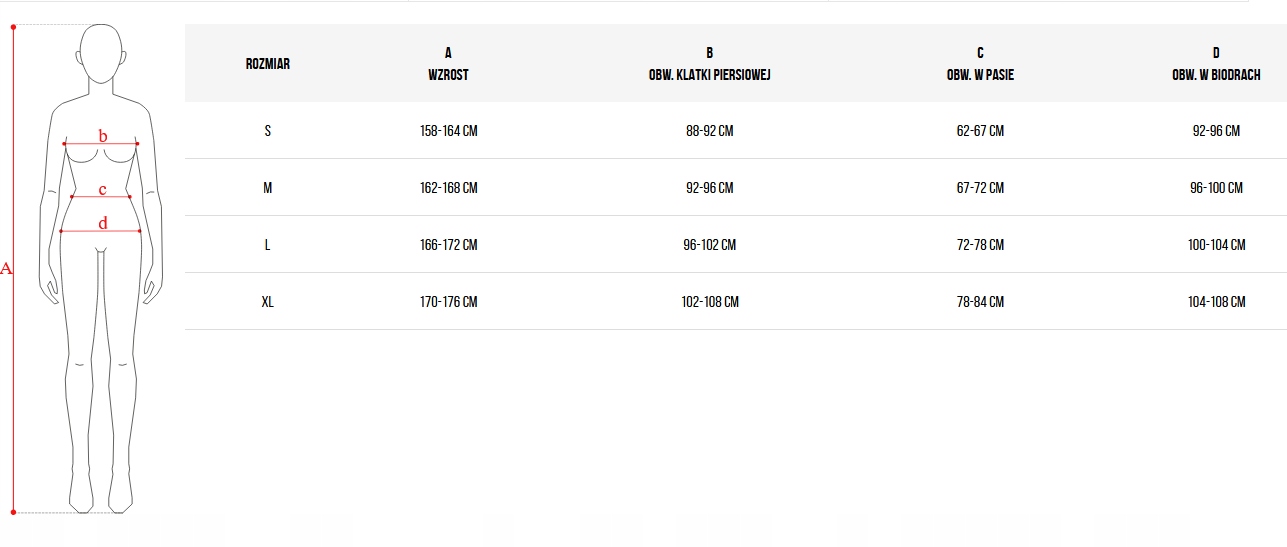Viewport: 1287px width, 547px height.
Task: Click the 104-108 CM hip cell
Action: point(1217,302)
